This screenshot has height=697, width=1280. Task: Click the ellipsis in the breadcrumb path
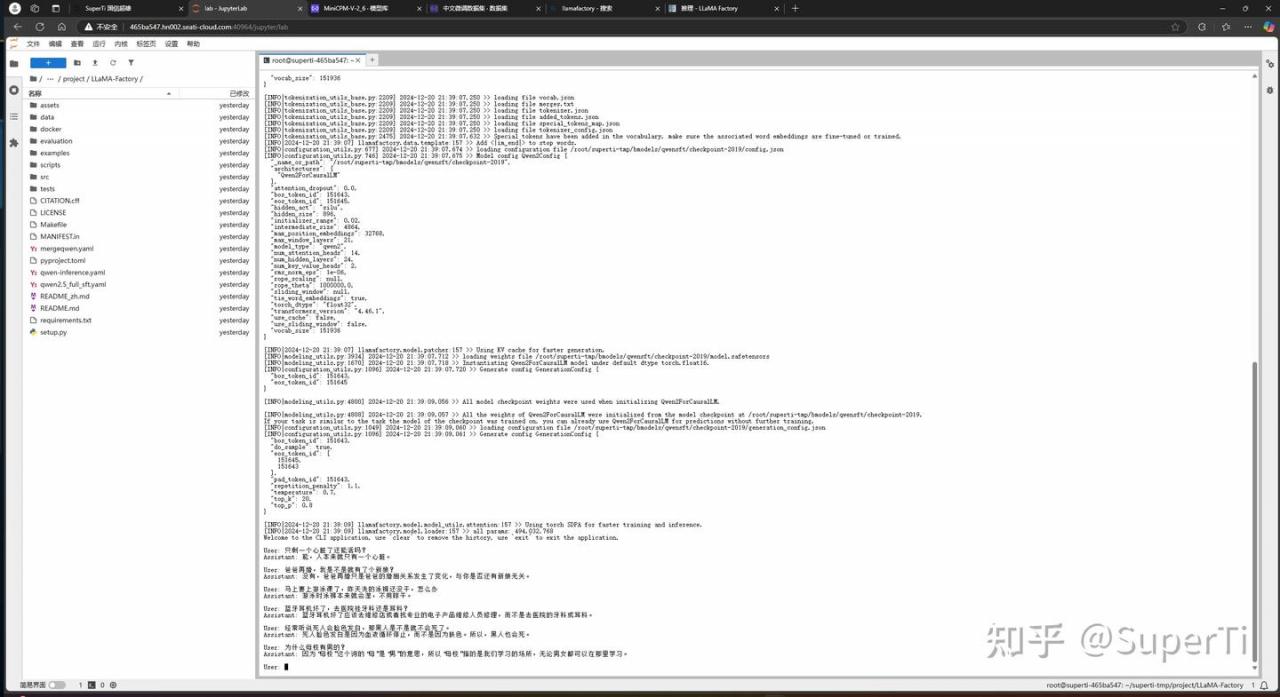click(48, 78)
